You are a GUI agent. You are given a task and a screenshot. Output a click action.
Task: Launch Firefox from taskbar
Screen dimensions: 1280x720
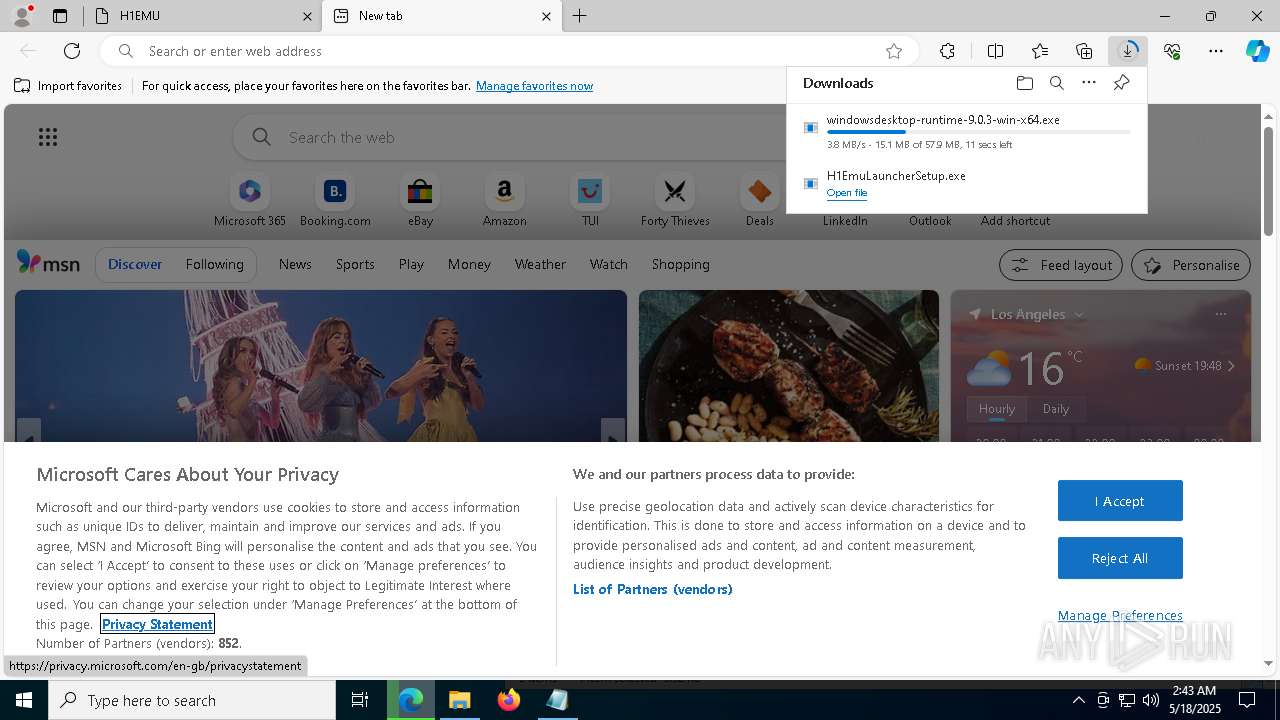click(x=508, y=700)
